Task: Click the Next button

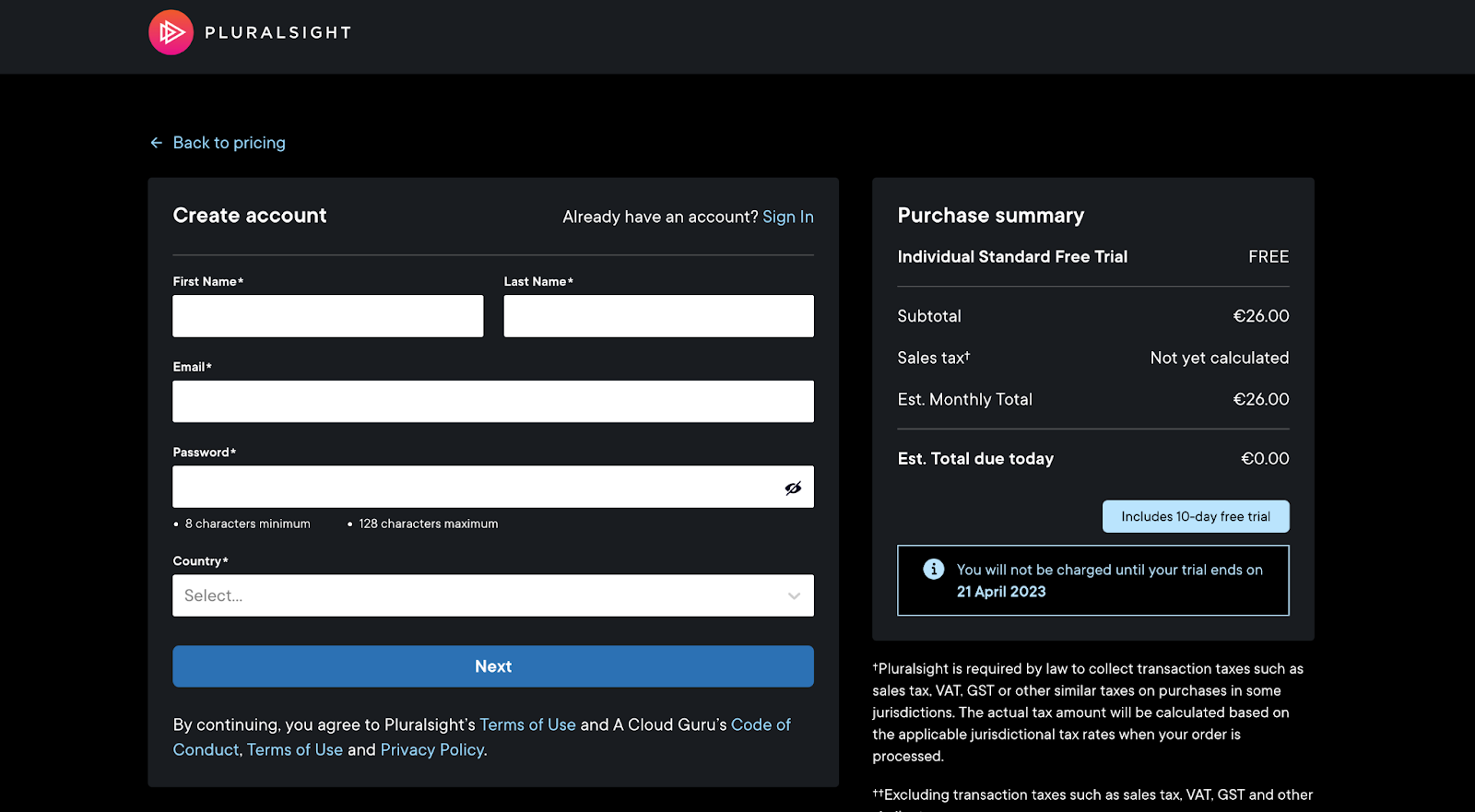Action: pos(493,666)
